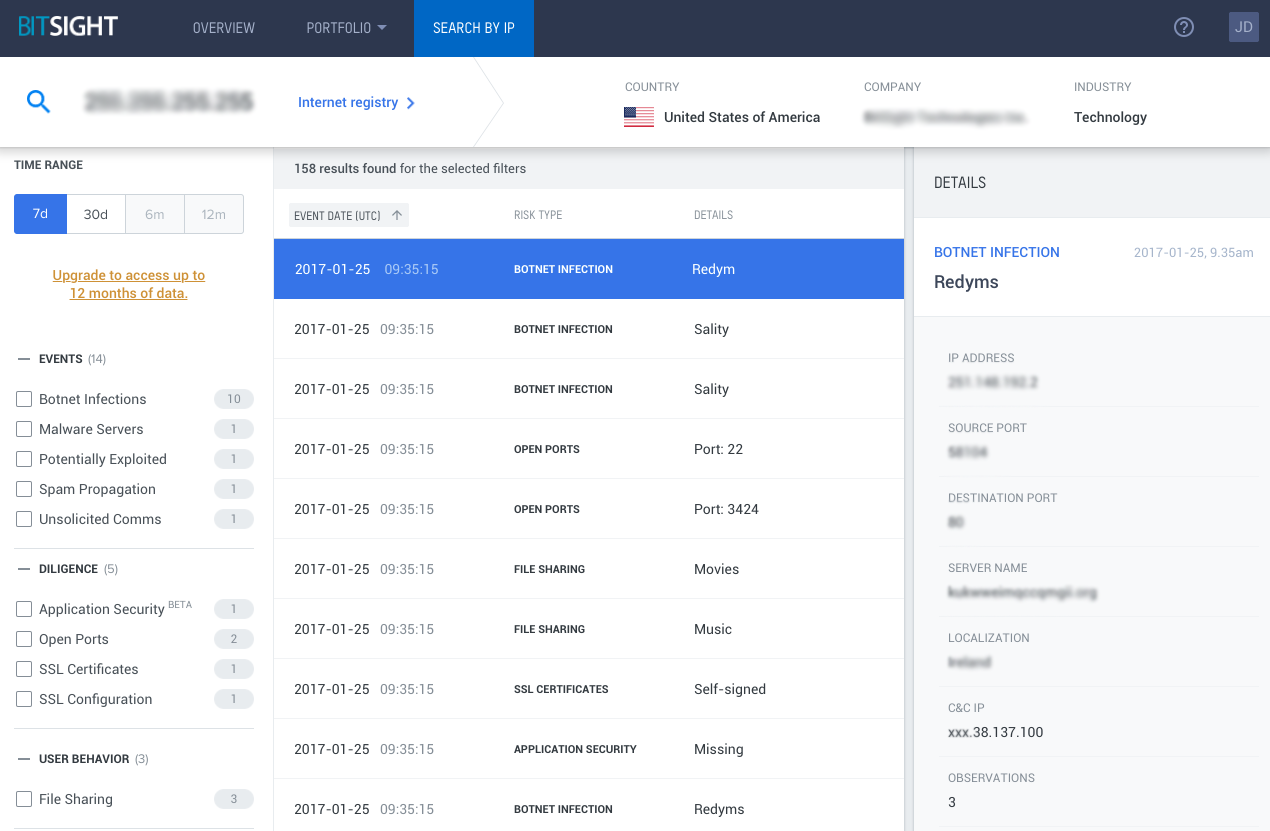Click the blurred IP search field
The image size is (1270, 831).
(x=168, y=101)
